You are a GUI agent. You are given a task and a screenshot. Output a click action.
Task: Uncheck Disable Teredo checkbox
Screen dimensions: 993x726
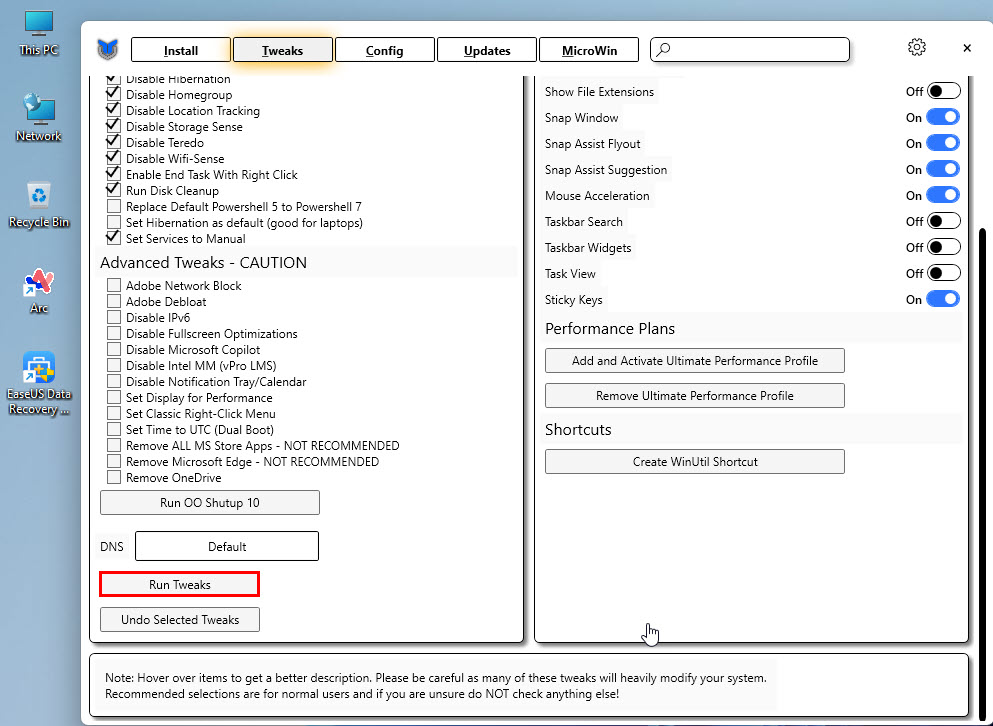(113, 143)
